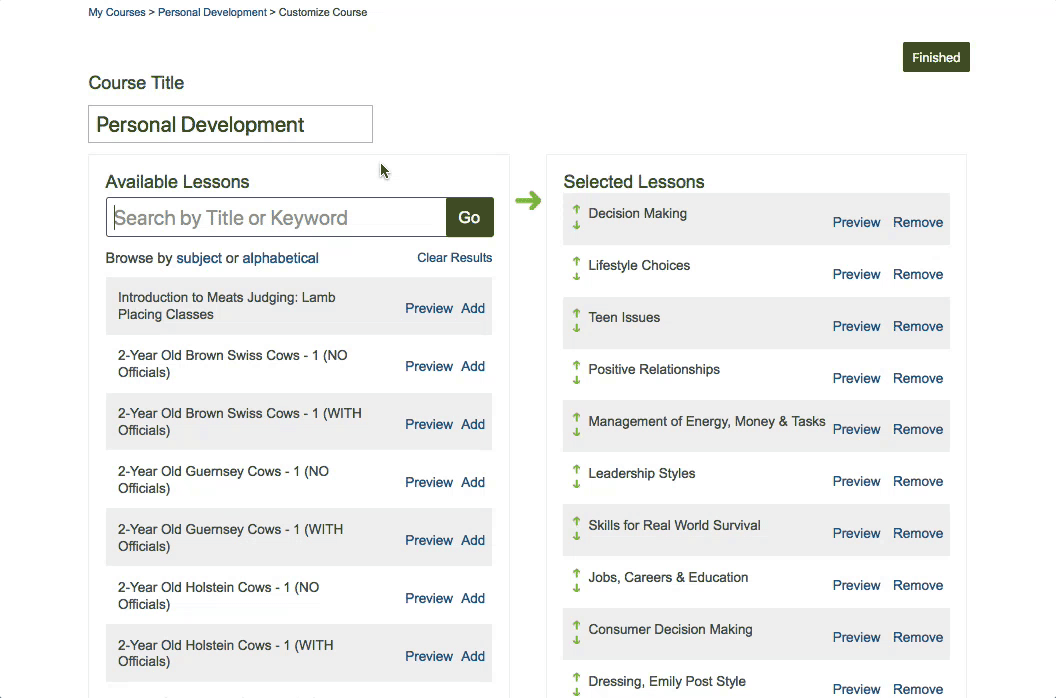Preview Management of Energy, Money & Tasks
This screenshot has height=698, width=1056.
856,429
